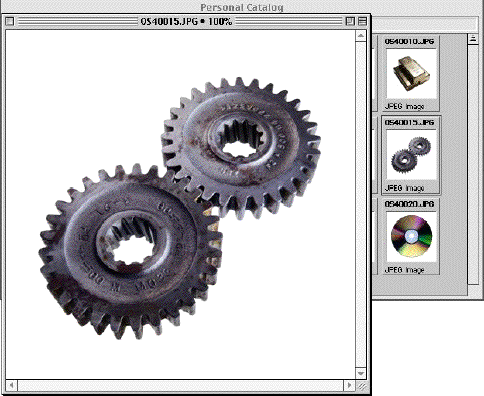Image resolution: width=484 pixels, height=396 pixels.
Task: Click JPEG Image label under the CD thumbnail
Action: click(404, 270)
